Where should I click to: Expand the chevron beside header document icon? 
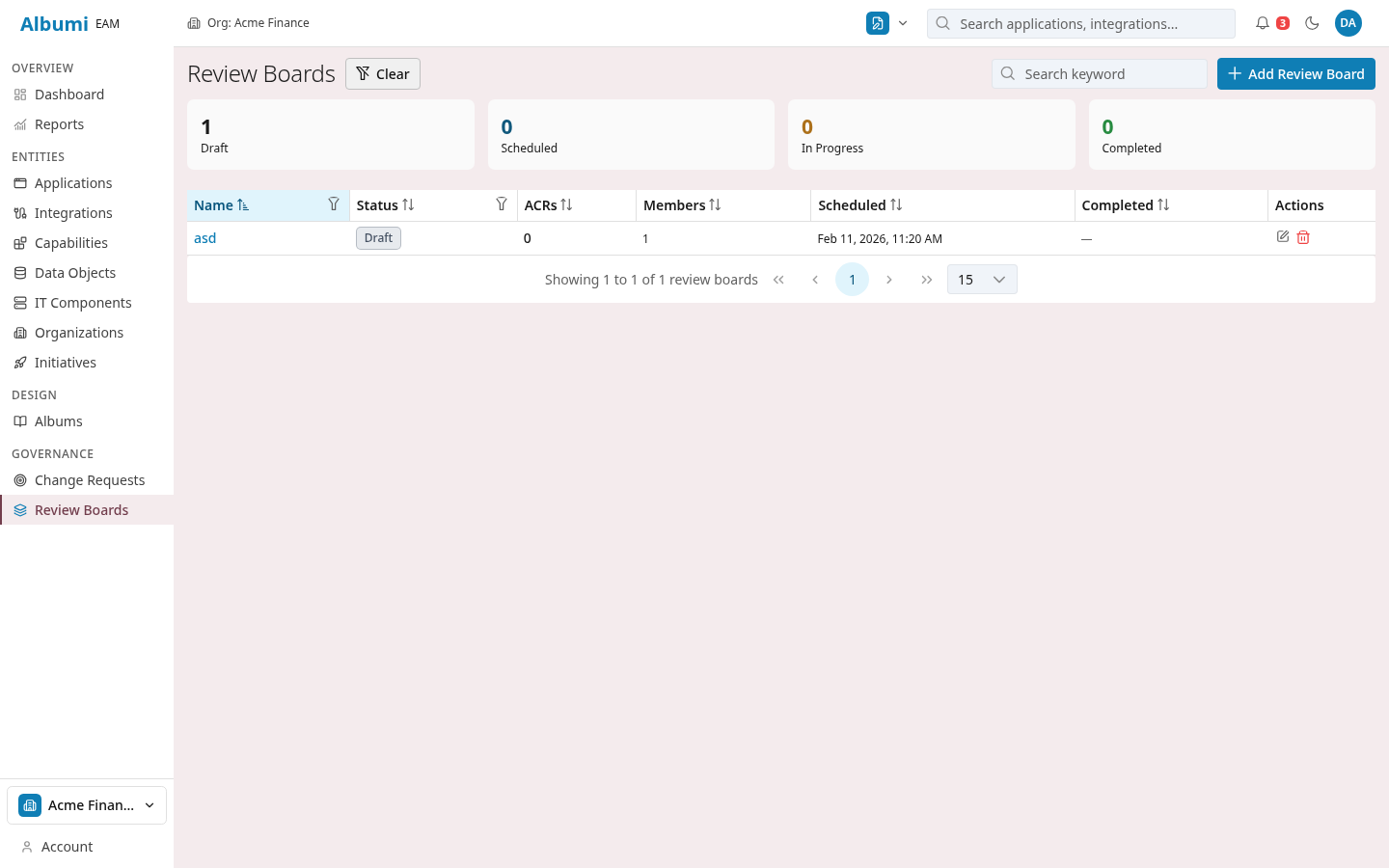903,23
